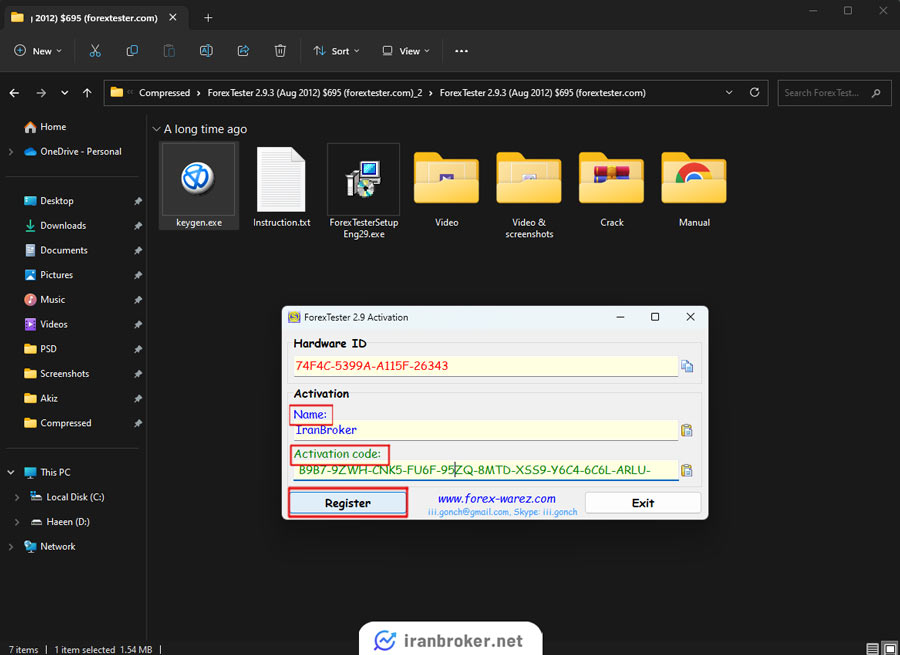Screen dimensions: 900x655
Task: Click the Cut scissors icon in Explorer toolbar
Action: click(x=95, y=51)
